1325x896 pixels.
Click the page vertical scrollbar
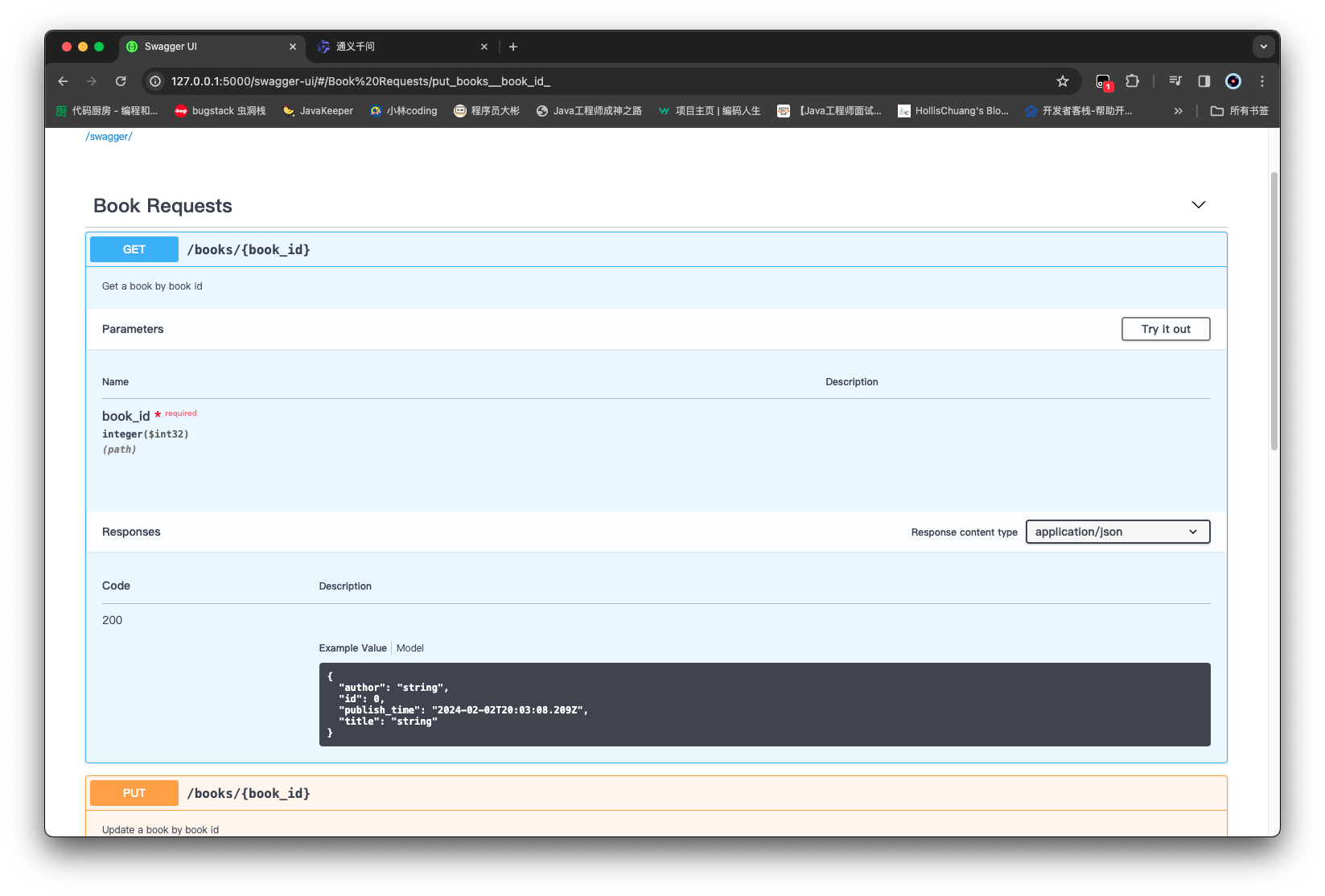[x=1274, y=311]
